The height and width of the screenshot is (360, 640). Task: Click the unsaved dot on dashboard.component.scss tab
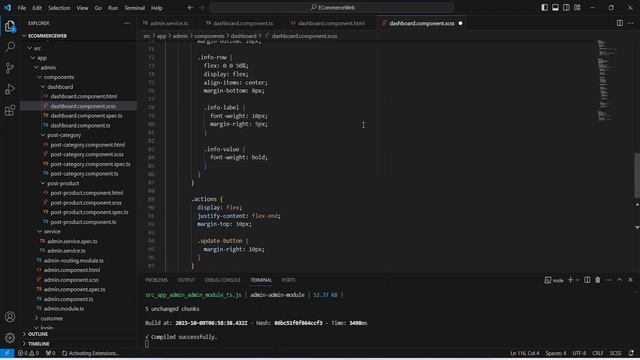460,23
